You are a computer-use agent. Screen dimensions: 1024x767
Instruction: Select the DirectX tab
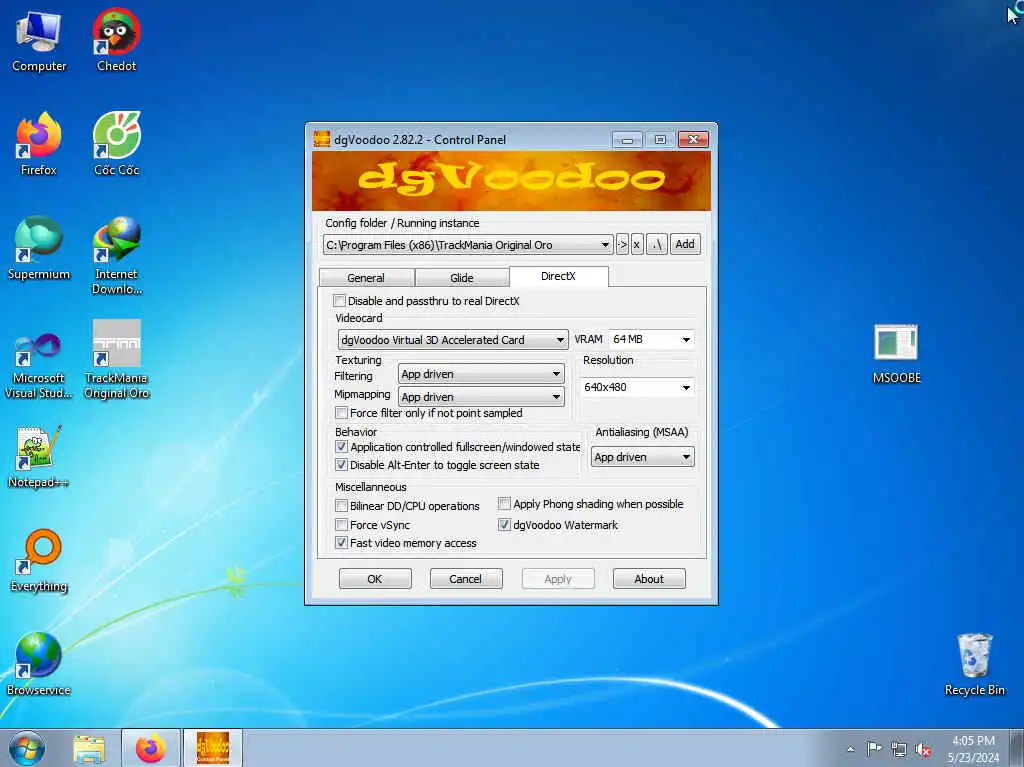pyautogui.click(x=558, y=276)
